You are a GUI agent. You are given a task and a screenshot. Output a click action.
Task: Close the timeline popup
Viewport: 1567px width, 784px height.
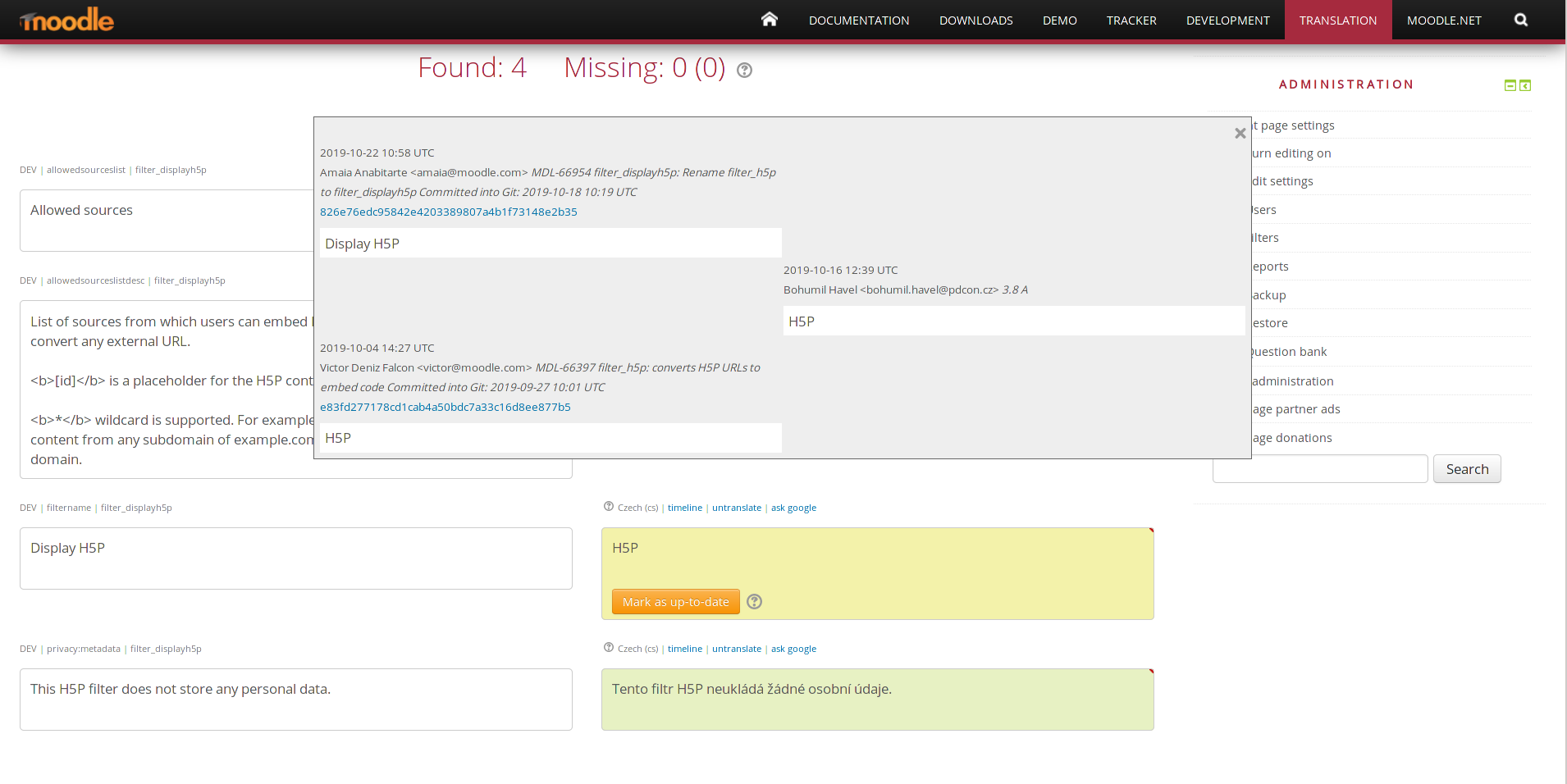(x=1240, y=133)
